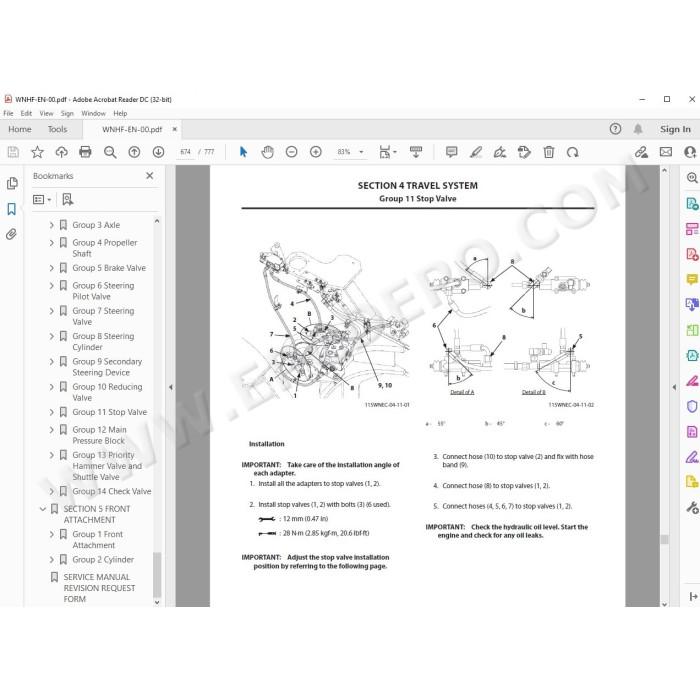Open the Sign menu
The image size is (700, 700).
click(67, 113)
